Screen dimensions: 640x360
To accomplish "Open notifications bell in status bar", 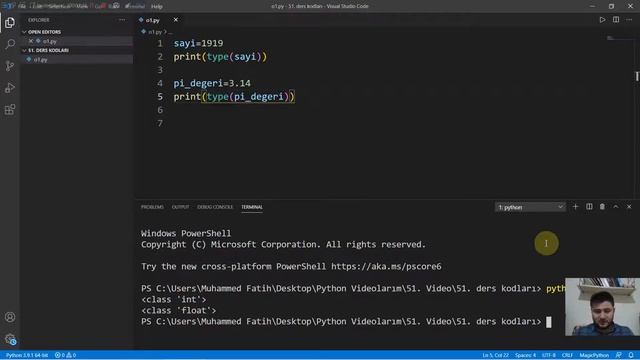I will pos(631,355).
